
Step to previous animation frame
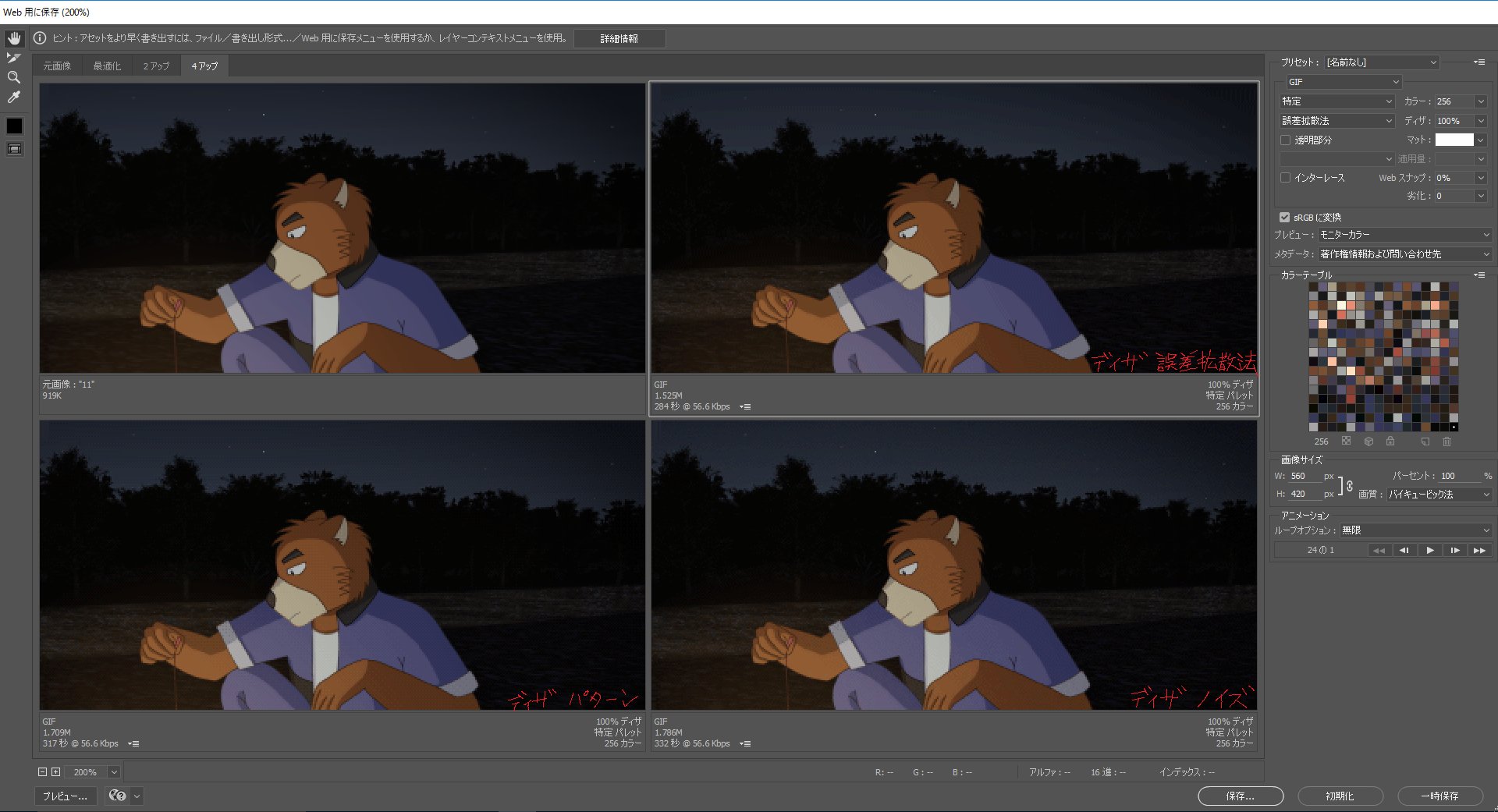point(1404,551)
